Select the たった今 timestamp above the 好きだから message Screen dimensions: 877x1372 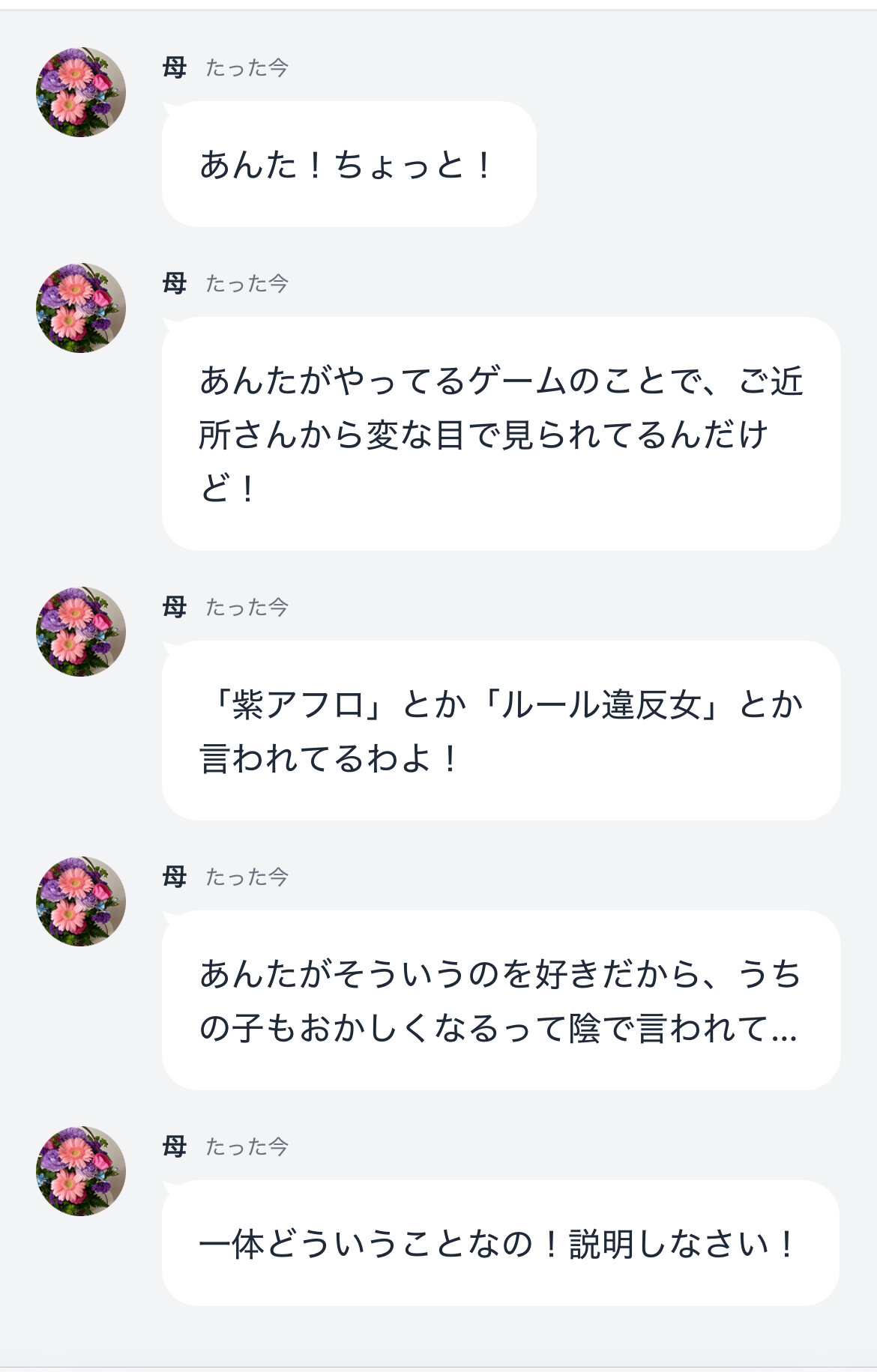point(247,877)
